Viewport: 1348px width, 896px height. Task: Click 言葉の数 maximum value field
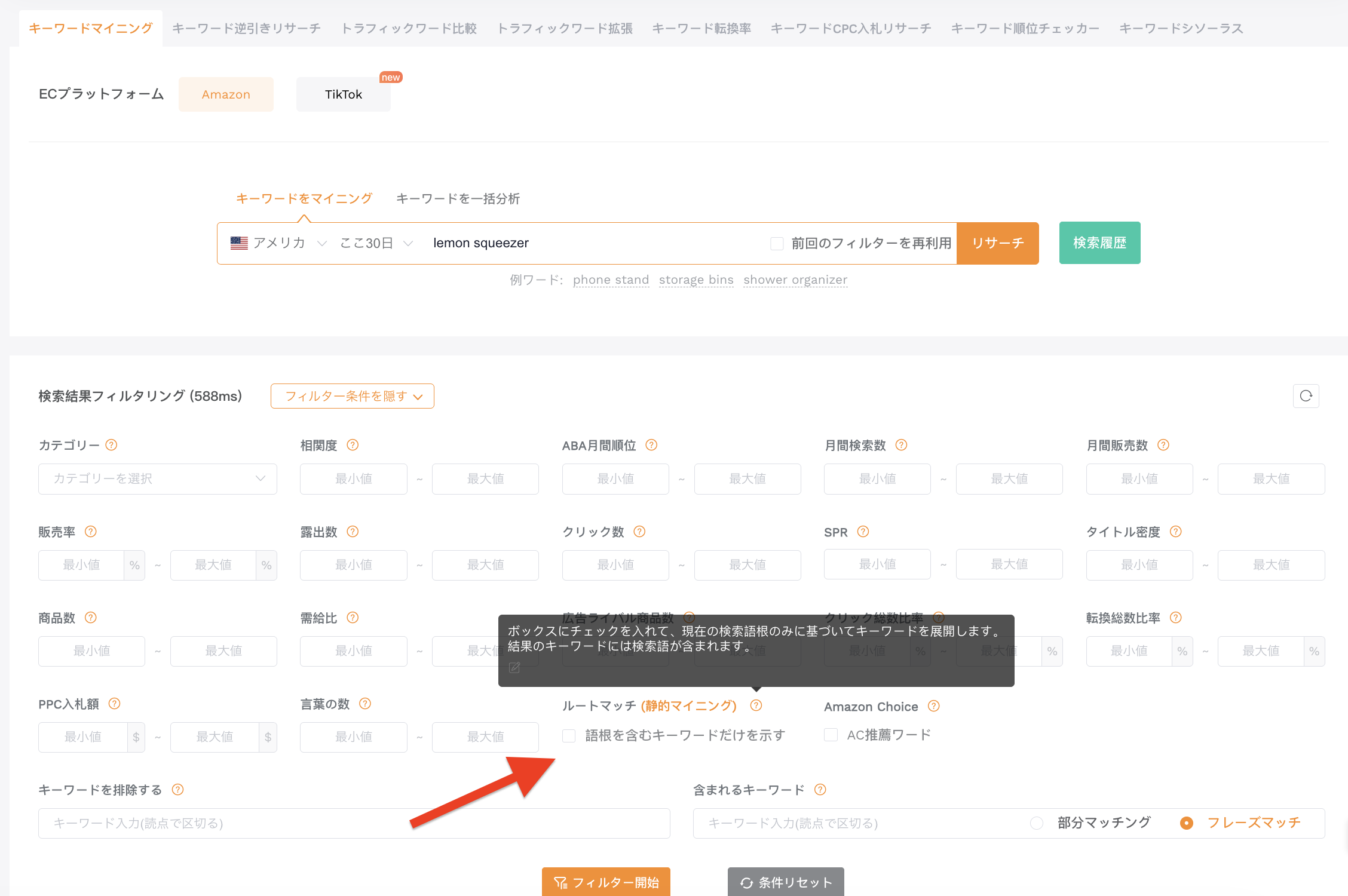pos(485,737)
